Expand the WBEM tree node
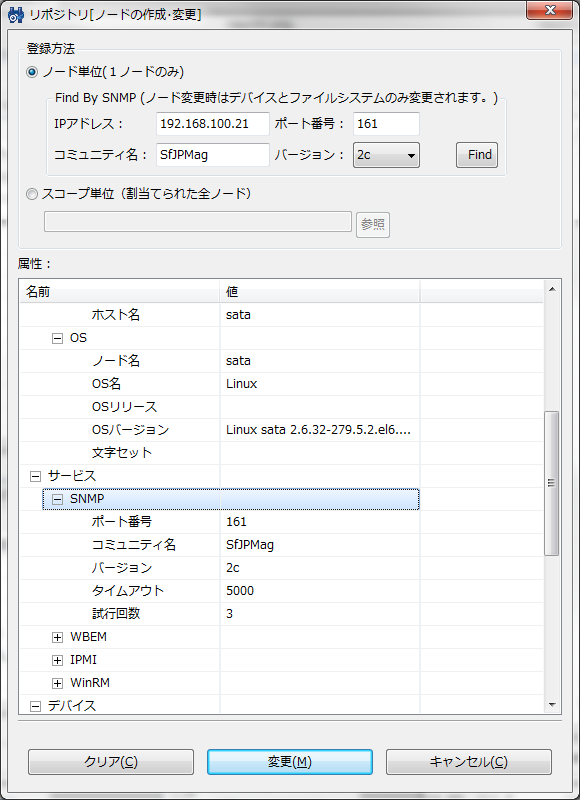This screenshot has height=800, width=580. (x=57, y=637)
